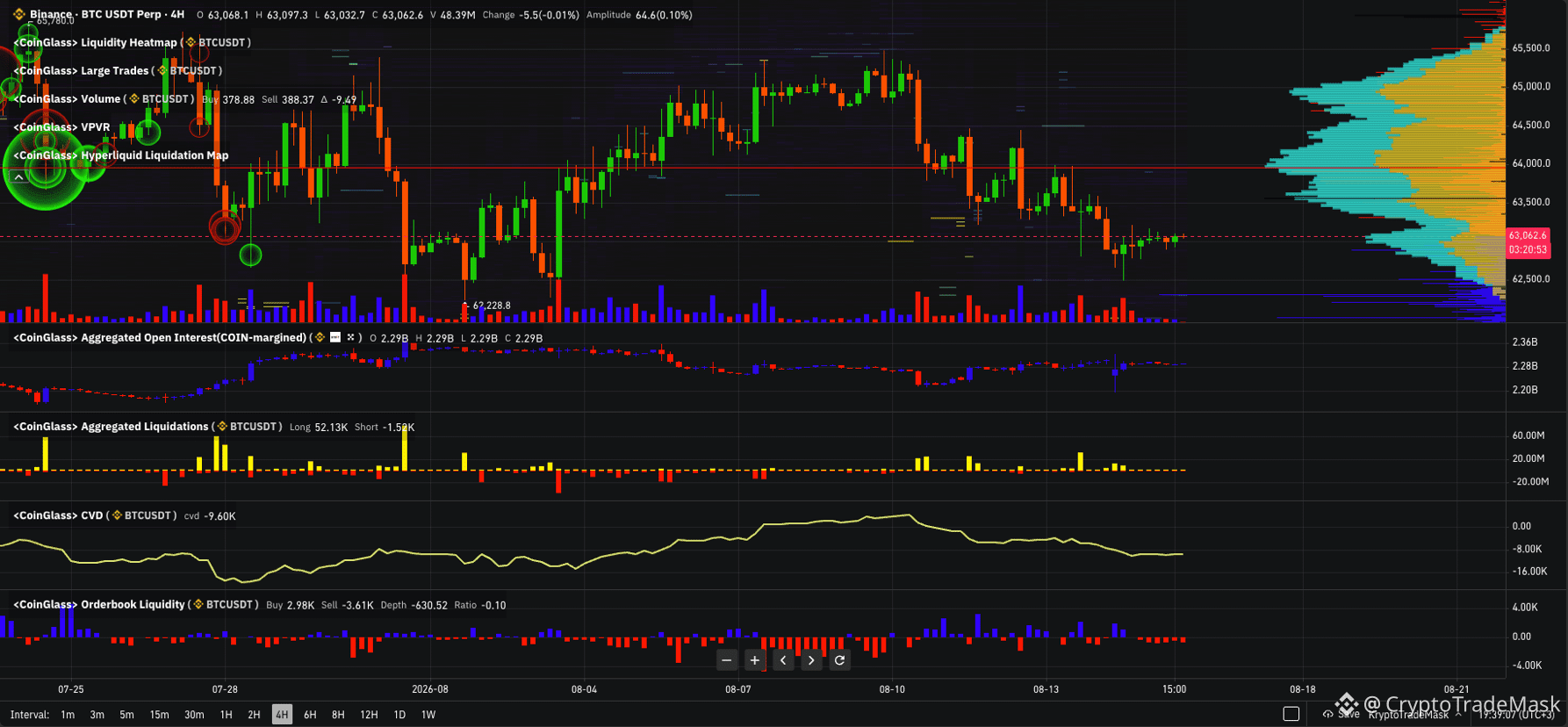Viewport: 1568px width, 727px height.
Task: Open the KryptoTradeMask layout menu
Action: tap(1414, 715)
